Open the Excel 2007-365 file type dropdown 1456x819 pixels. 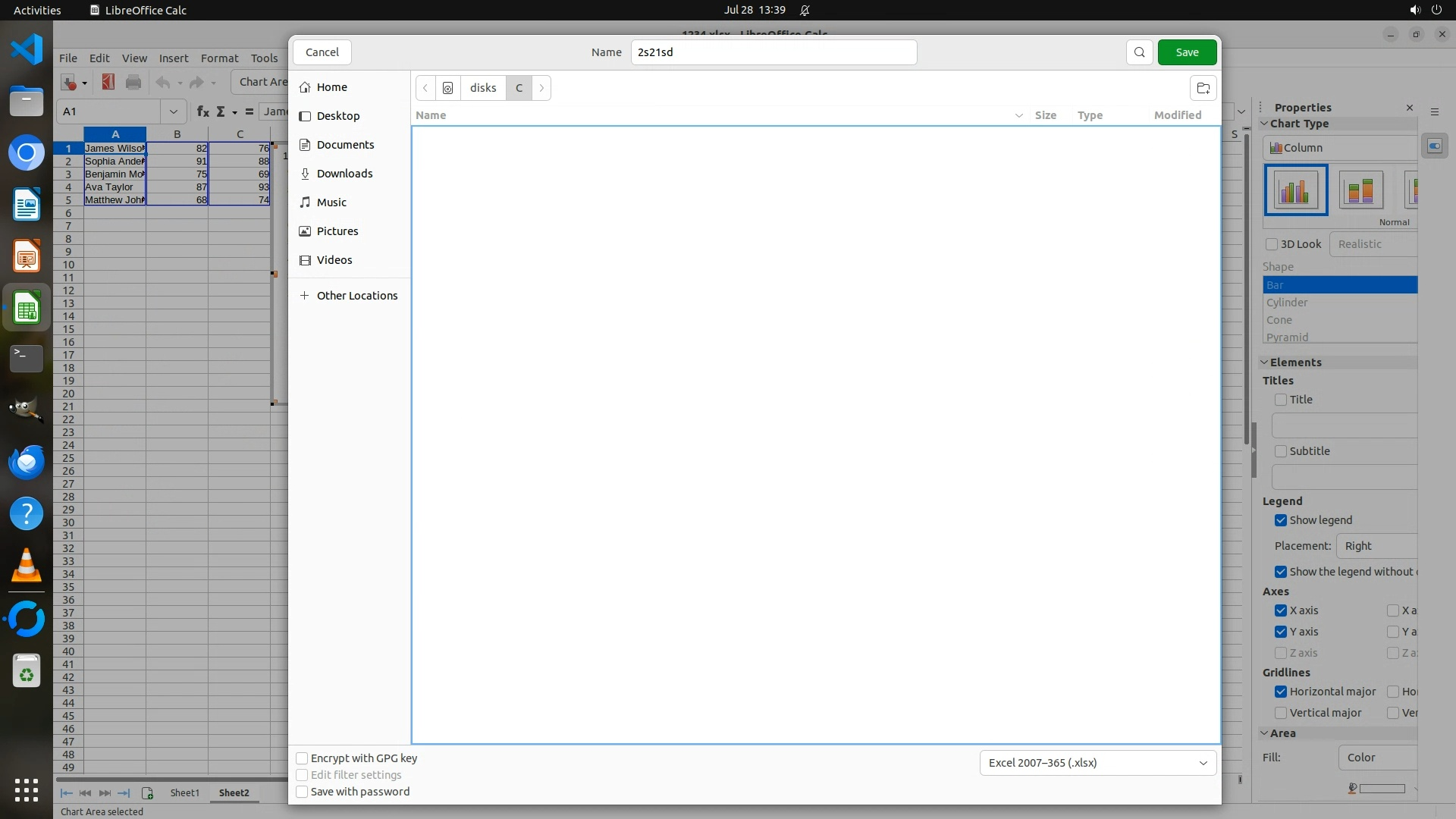(1097, 763)
